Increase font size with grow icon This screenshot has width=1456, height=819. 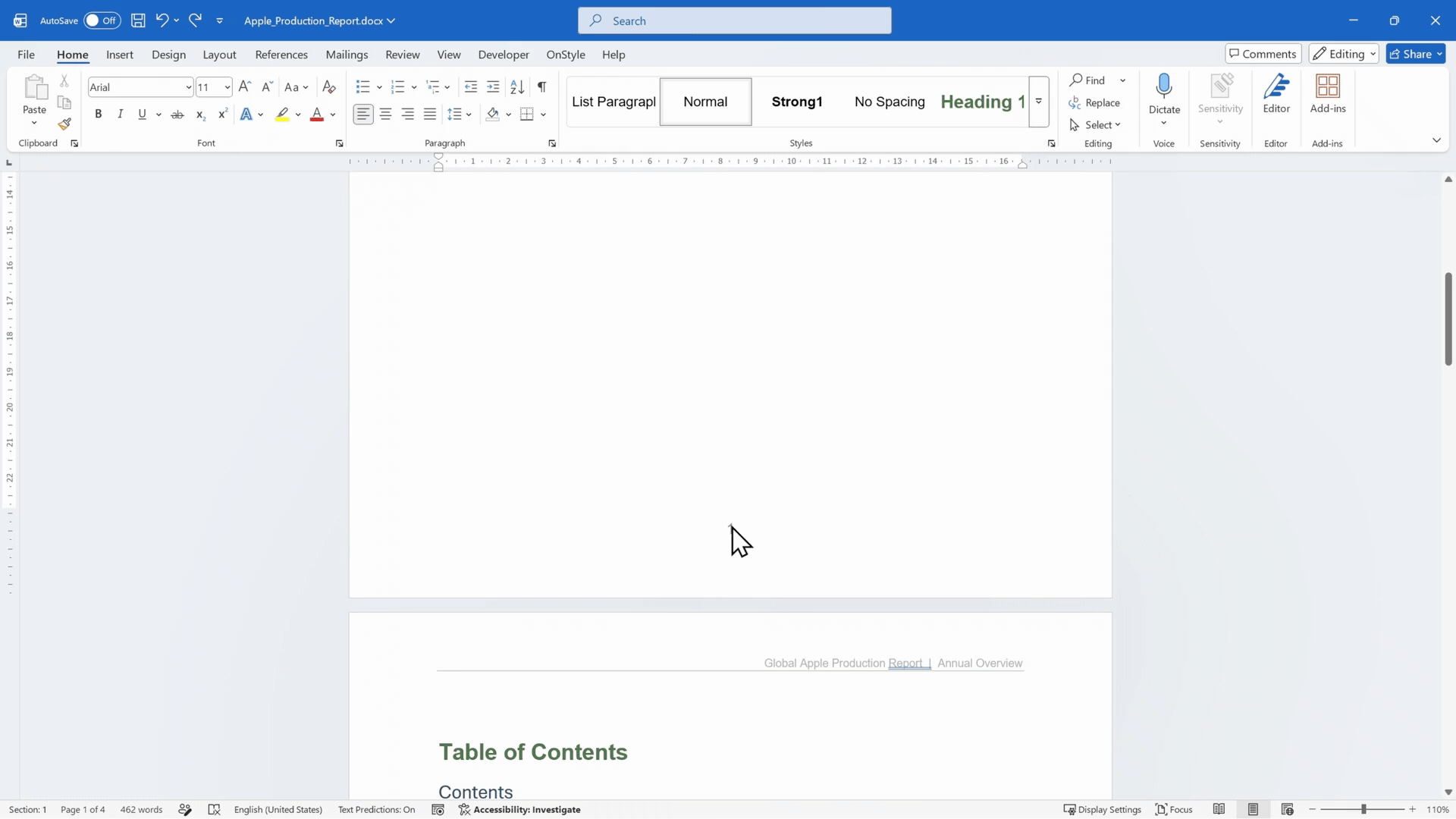(x=244, y=87)
